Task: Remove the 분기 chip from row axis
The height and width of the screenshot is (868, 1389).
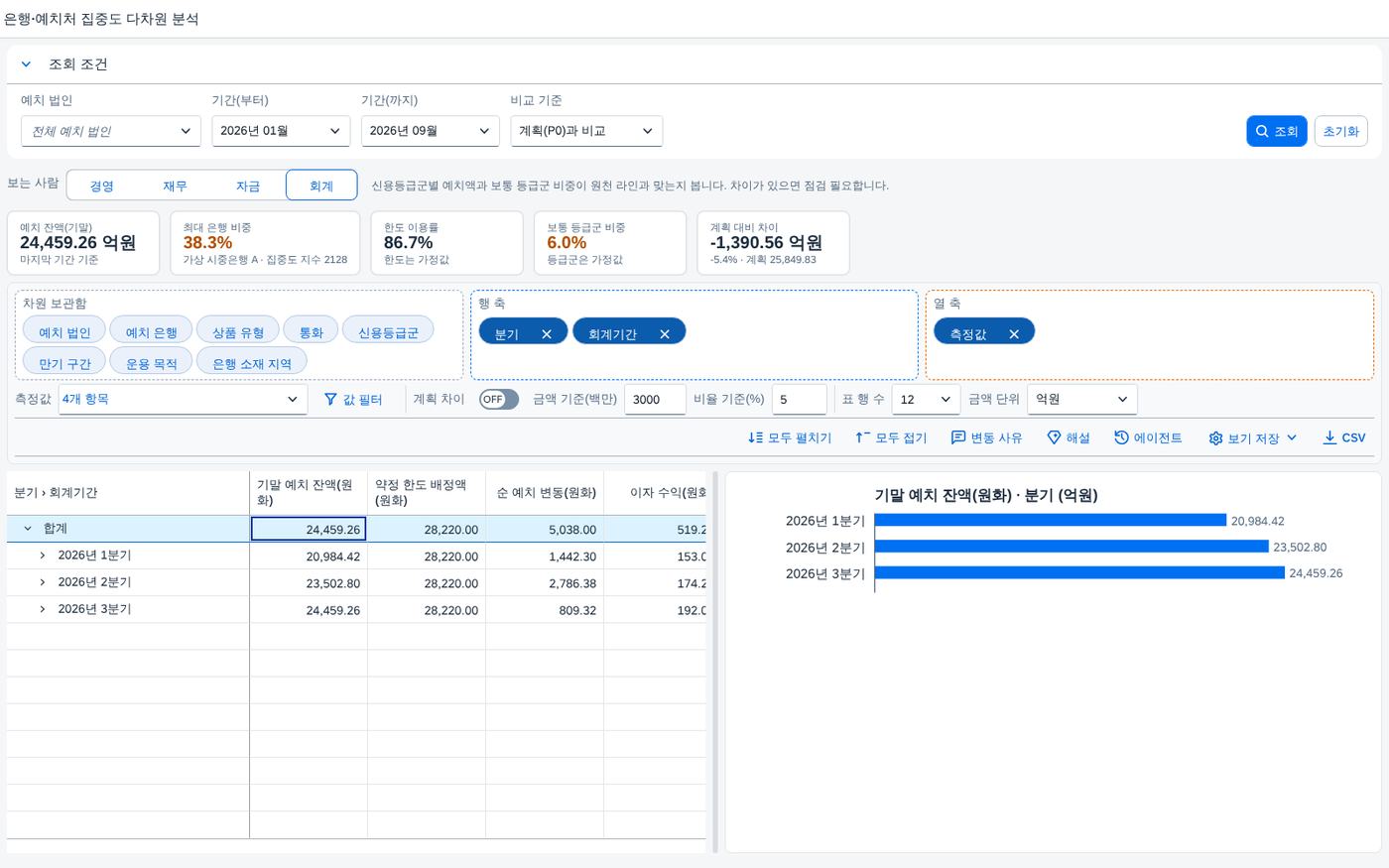Action: (546, 334)
